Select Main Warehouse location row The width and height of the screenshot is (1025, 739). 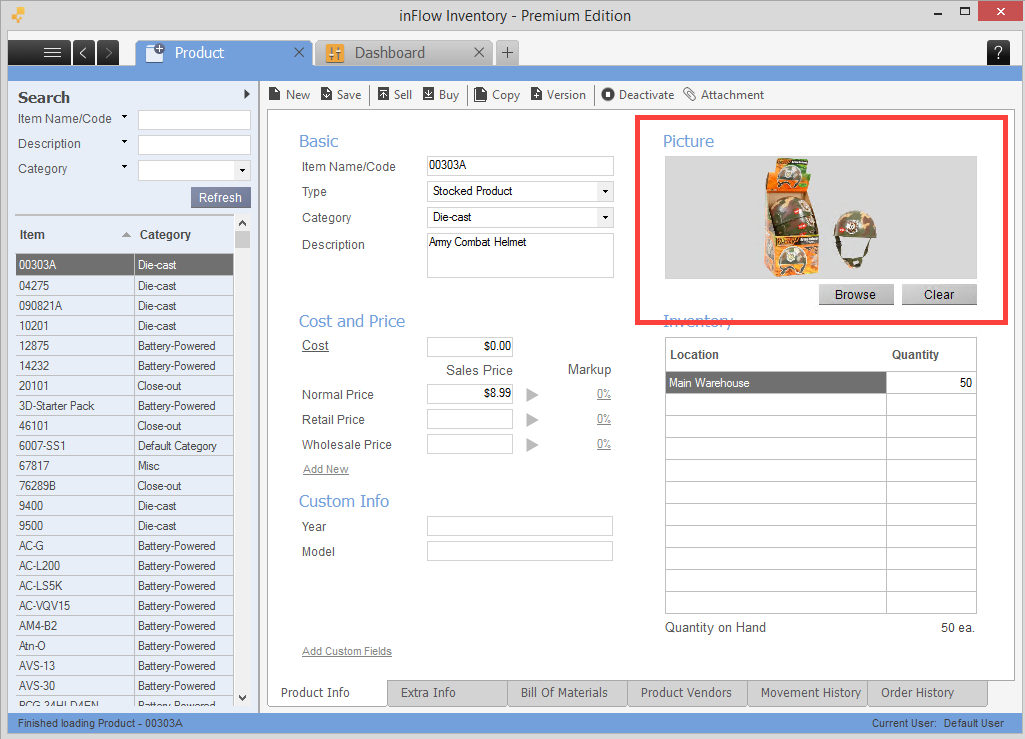pyautogui.click(x=776, y=383)
